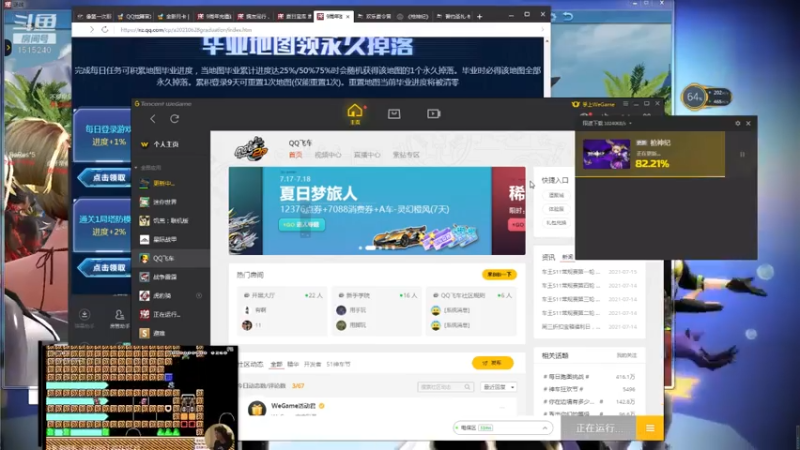This screenshot has height=450, width=800.
Task: Open the QQ飞车 logo
Action: click(251, 149)
